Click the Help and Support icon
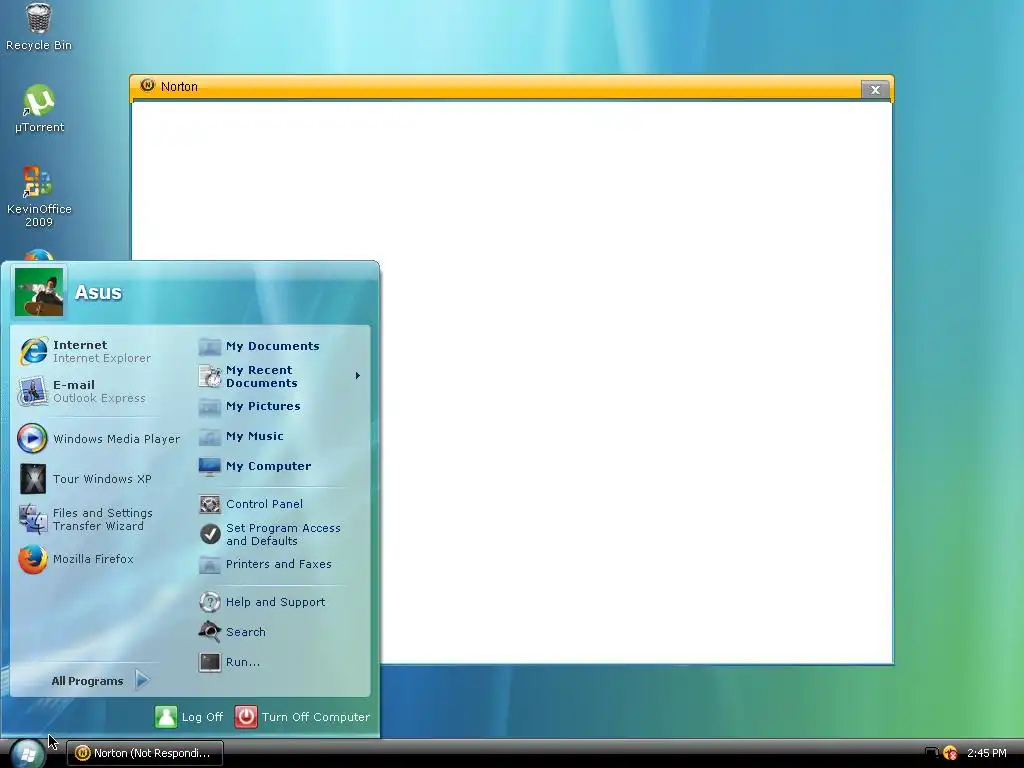This screenshot has height=768, width=1024. 210,602
